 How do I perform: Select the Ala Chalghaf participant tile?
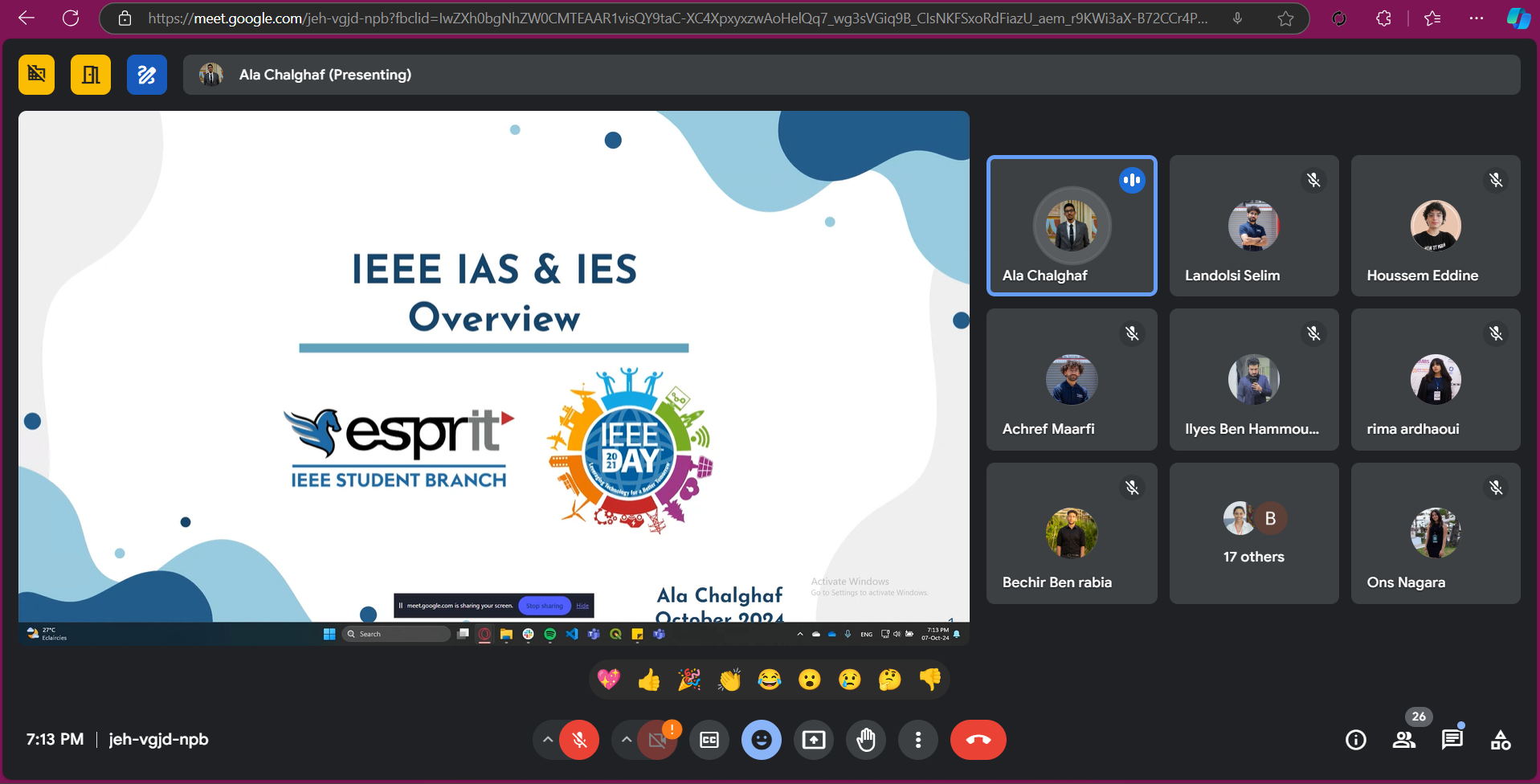[1072, 226]
